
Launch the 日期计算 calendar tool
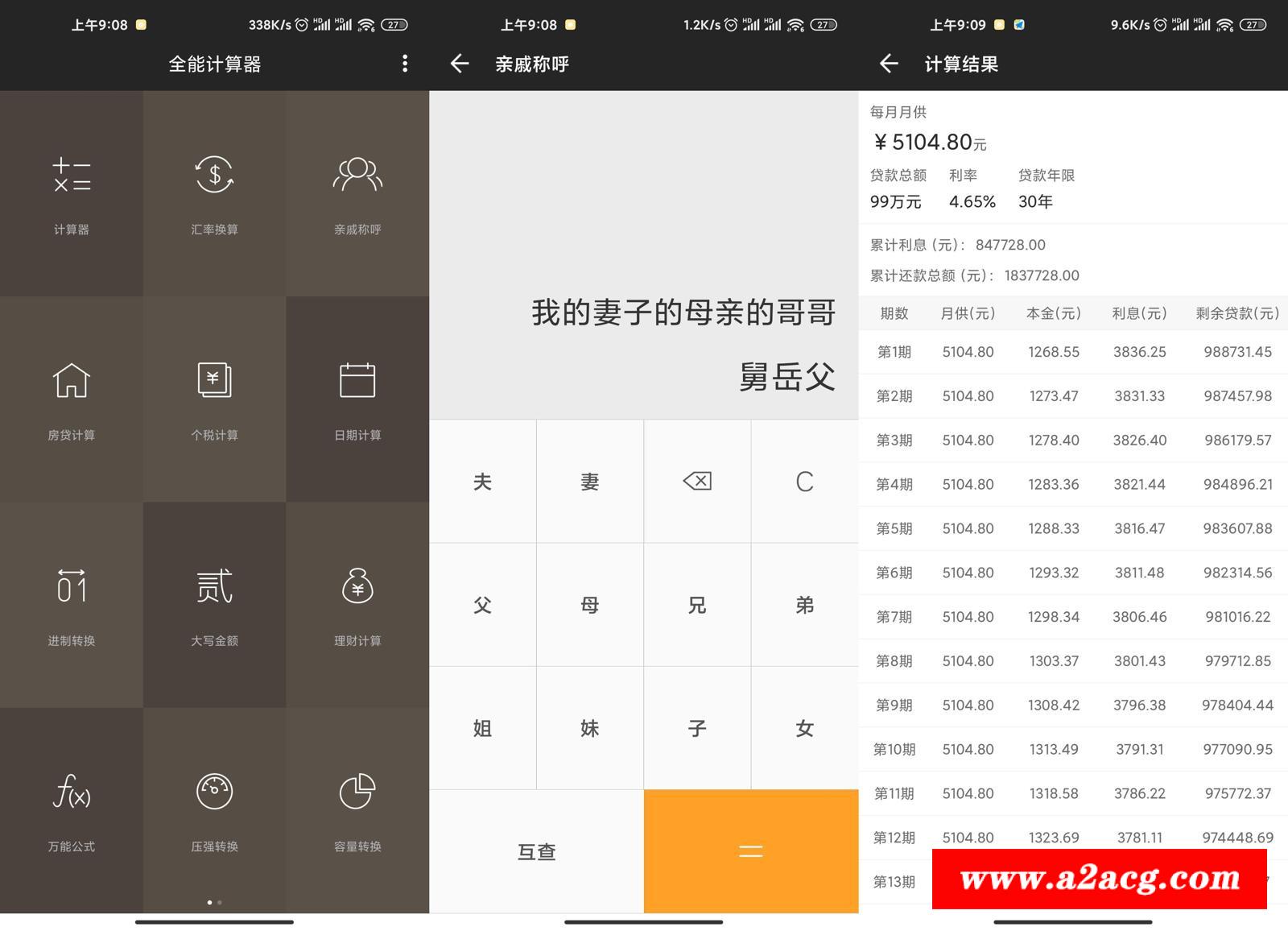357,399
